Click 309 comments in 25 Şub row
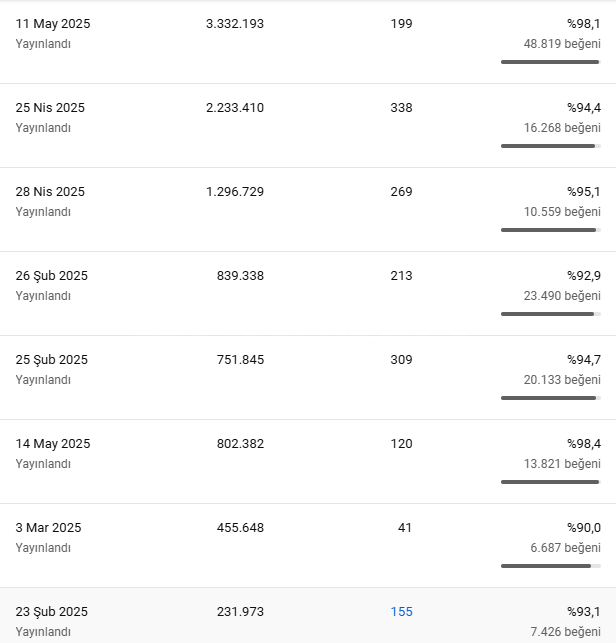 click(x=401, y=360)
